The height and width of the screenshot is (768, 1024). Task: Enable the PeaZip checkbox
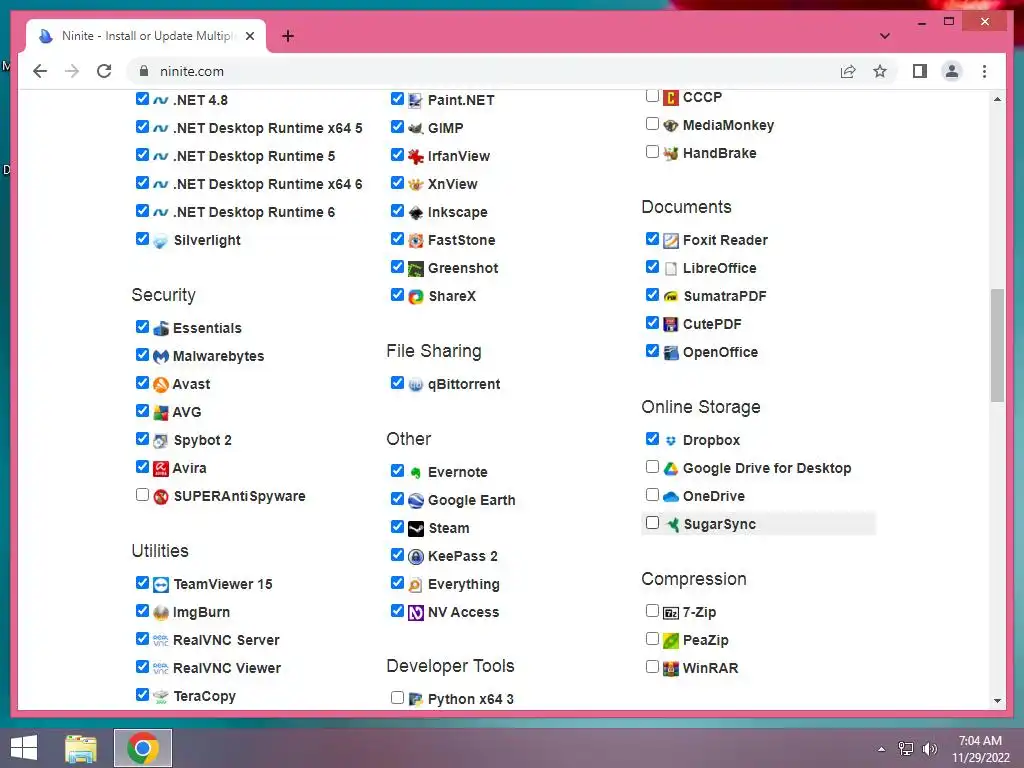pos(652,638)
